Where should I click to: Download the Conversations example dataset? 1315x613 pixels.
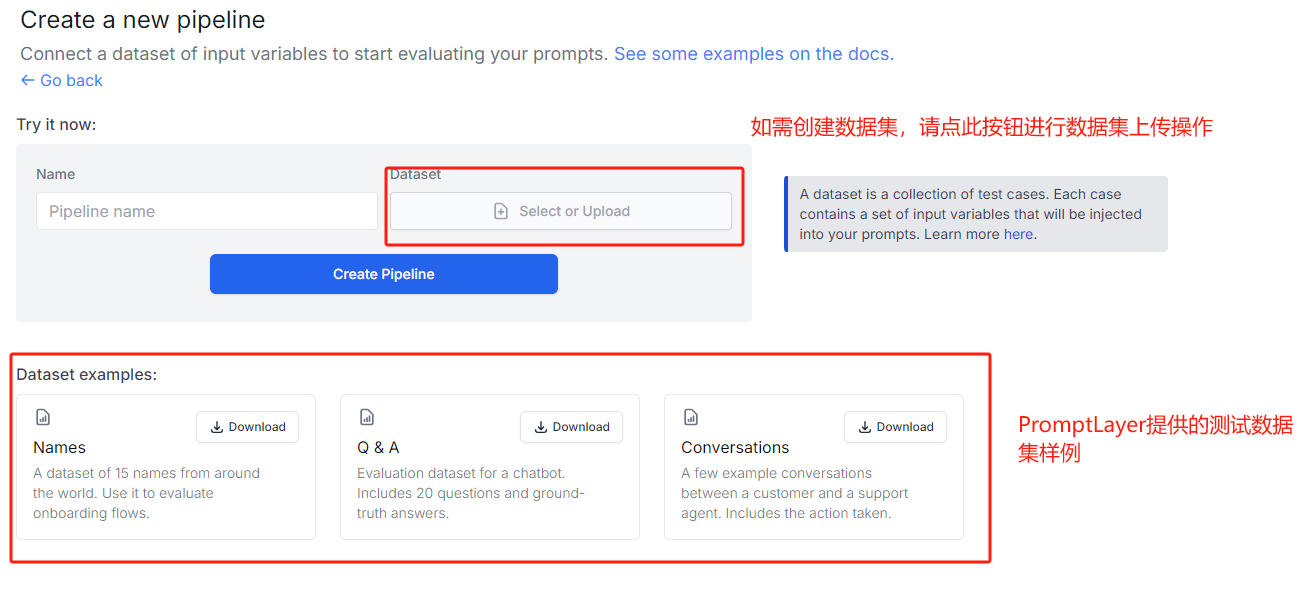895,427
